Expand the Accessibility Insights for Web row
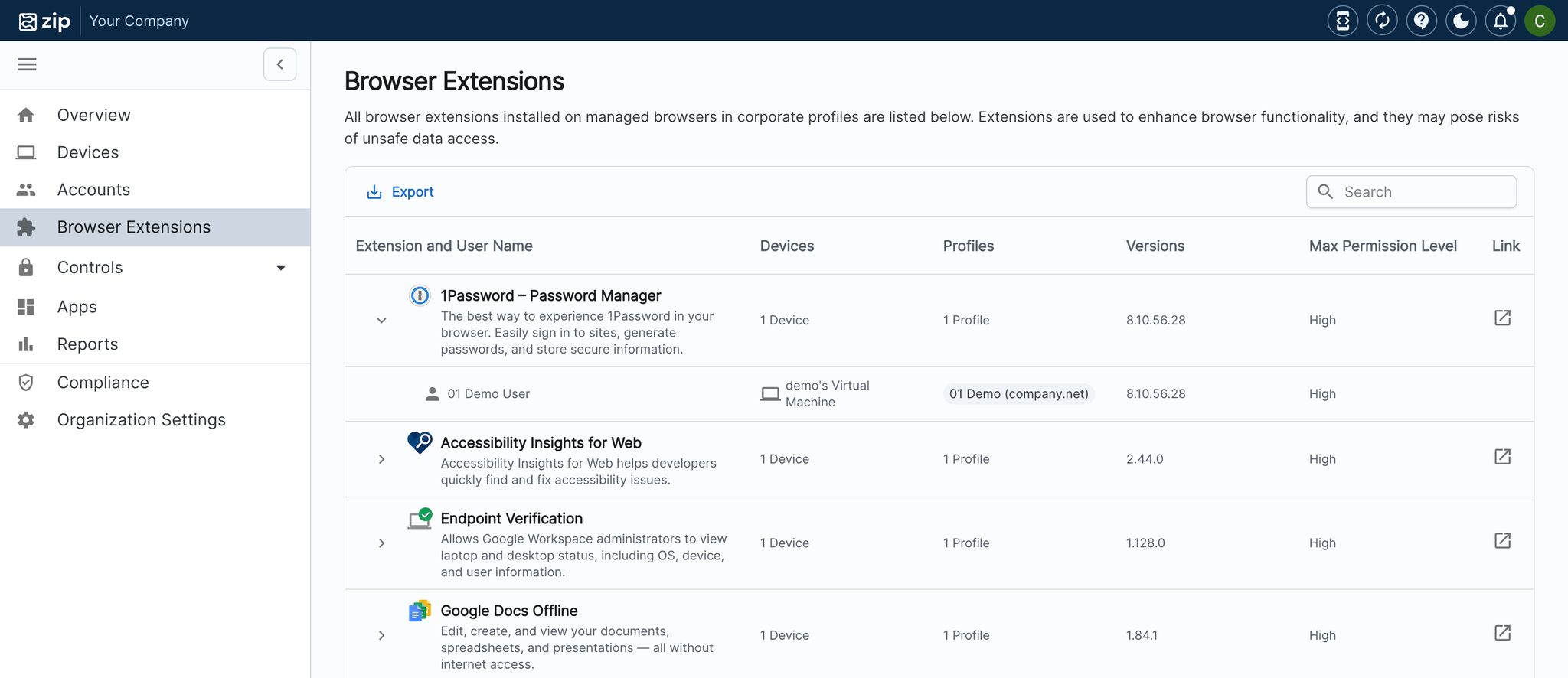The width and height of the screenshot is (1568, 678). tap(381, 459)
